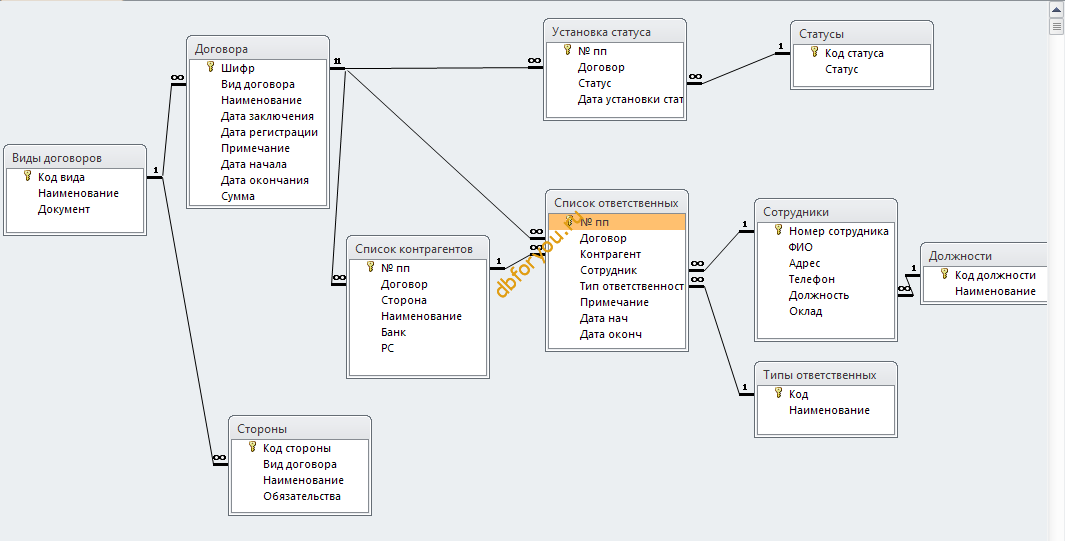Select the Сотрудники table title bar

[x=826, y=212]
